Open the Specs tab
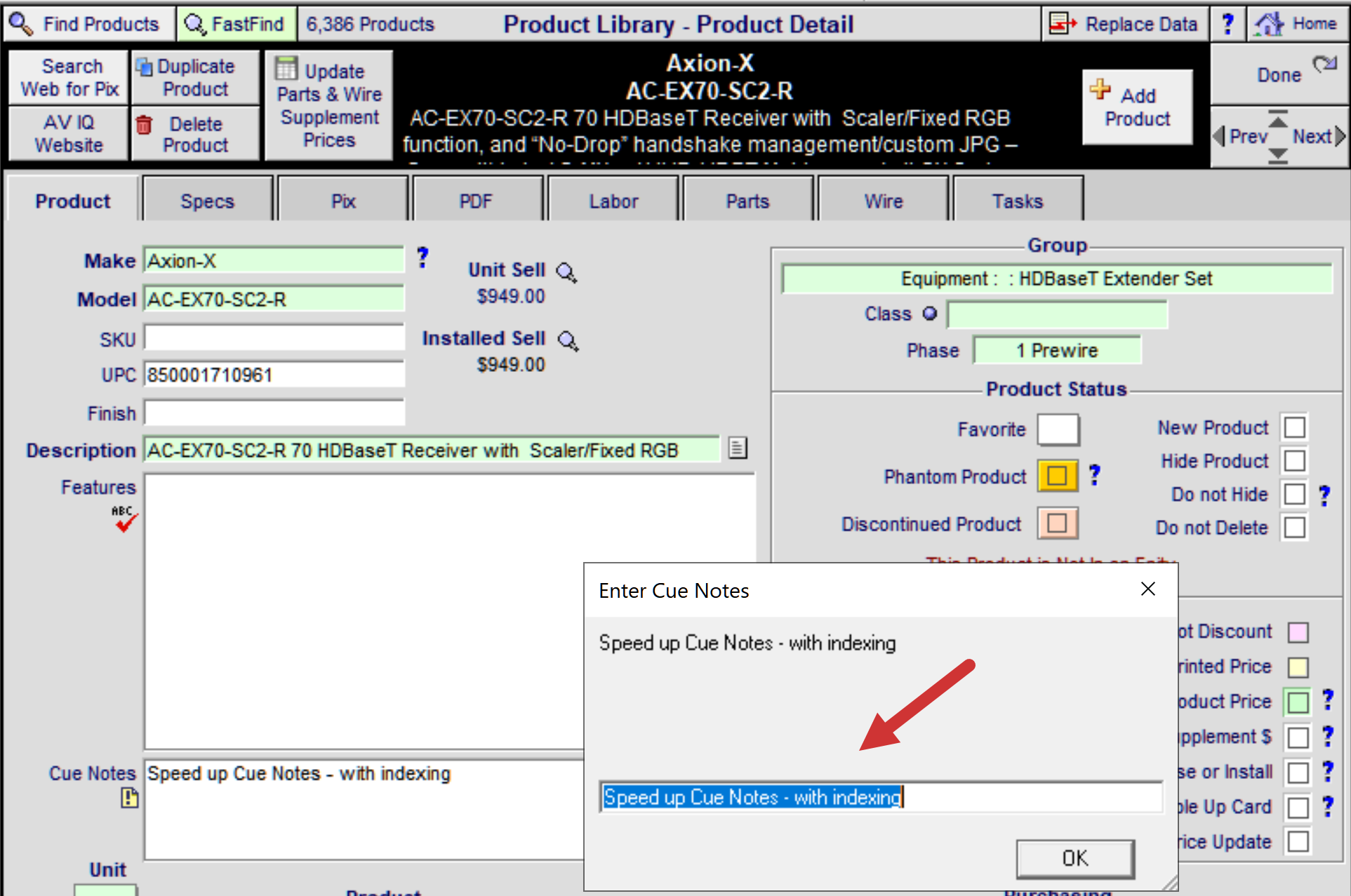Screen dimensions: 1351x896 click(x=207, y=201)
